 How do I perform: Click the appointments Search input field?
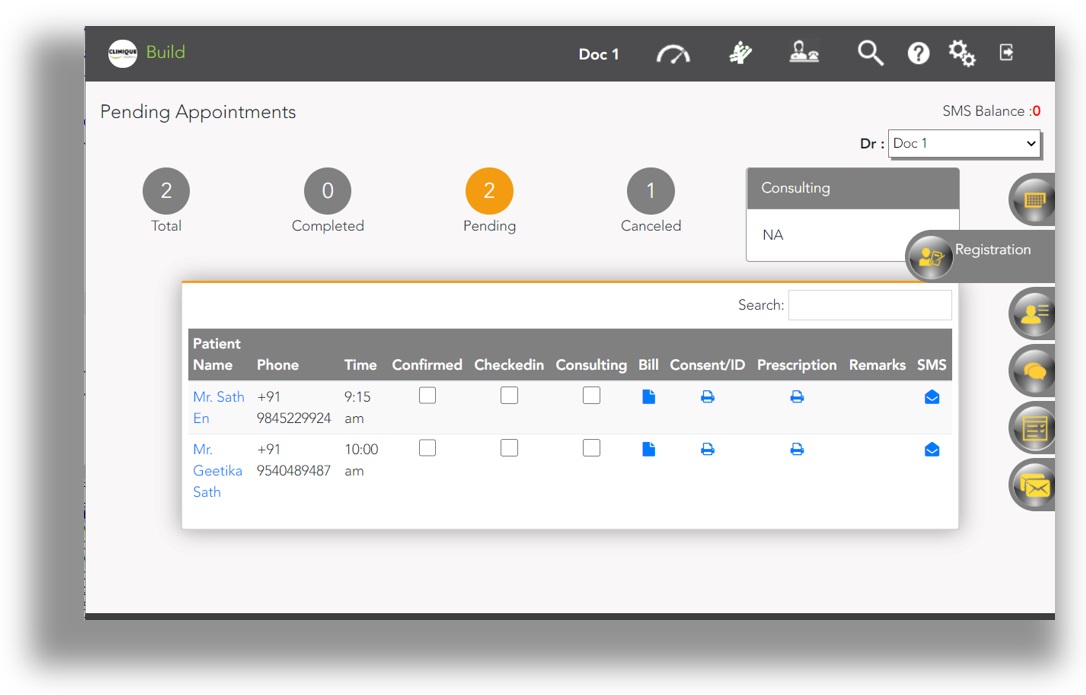tap(869, 305)
